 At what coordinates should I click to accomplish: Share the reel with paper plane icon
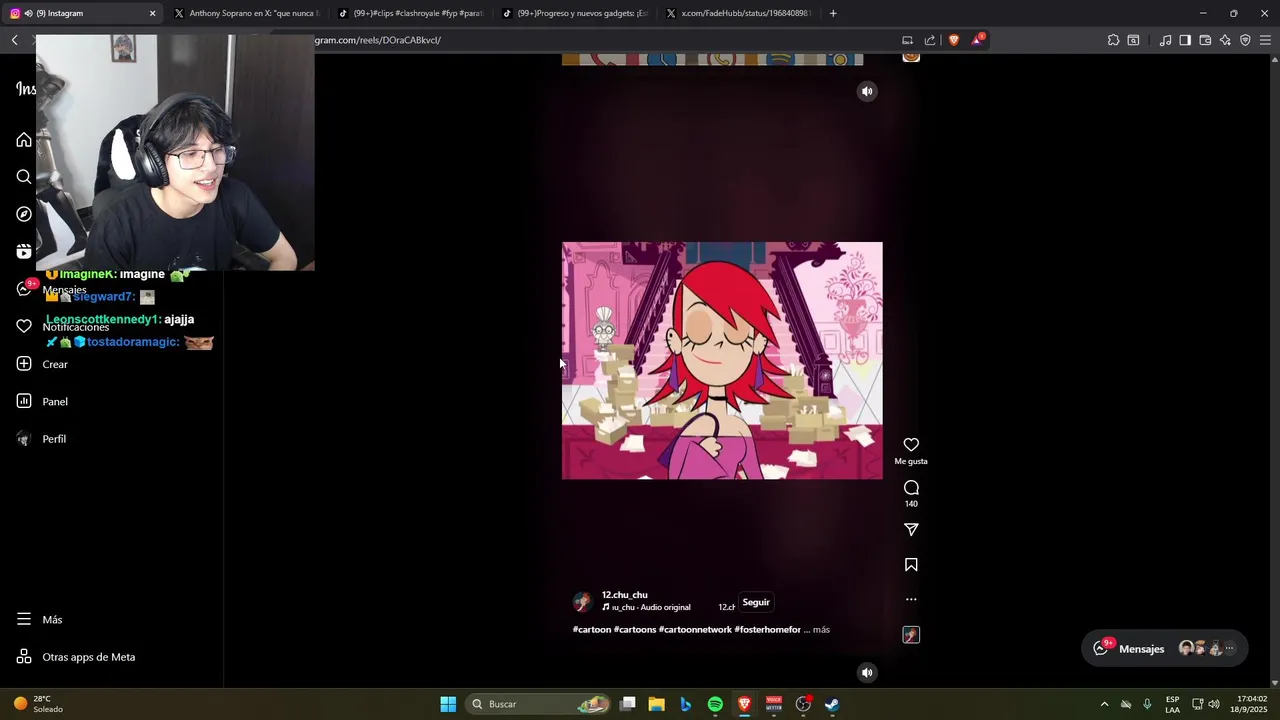[911, 530]
